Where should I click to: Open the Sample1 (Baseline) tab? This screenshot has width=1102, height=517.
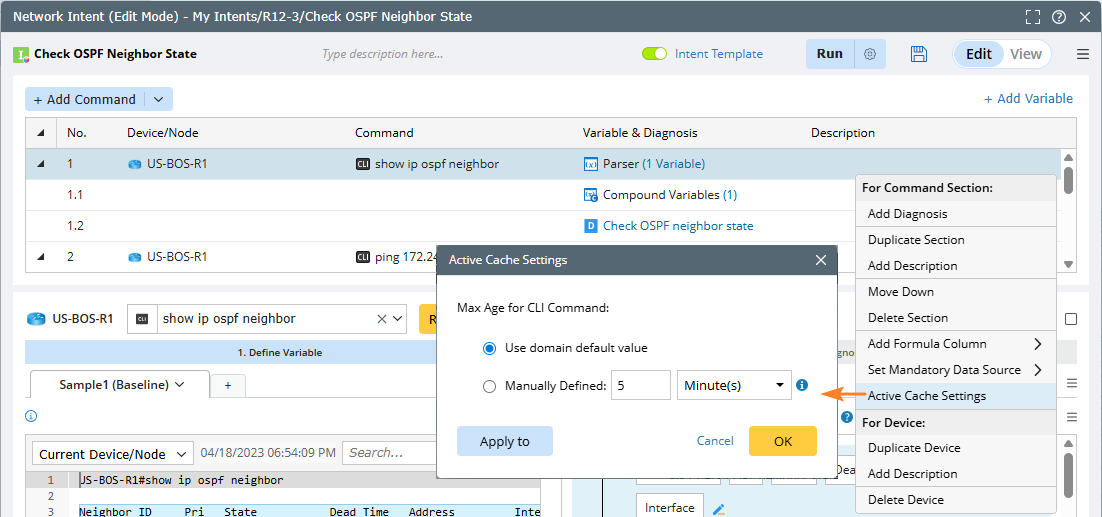pyautogui.click(x=120, y=384)
